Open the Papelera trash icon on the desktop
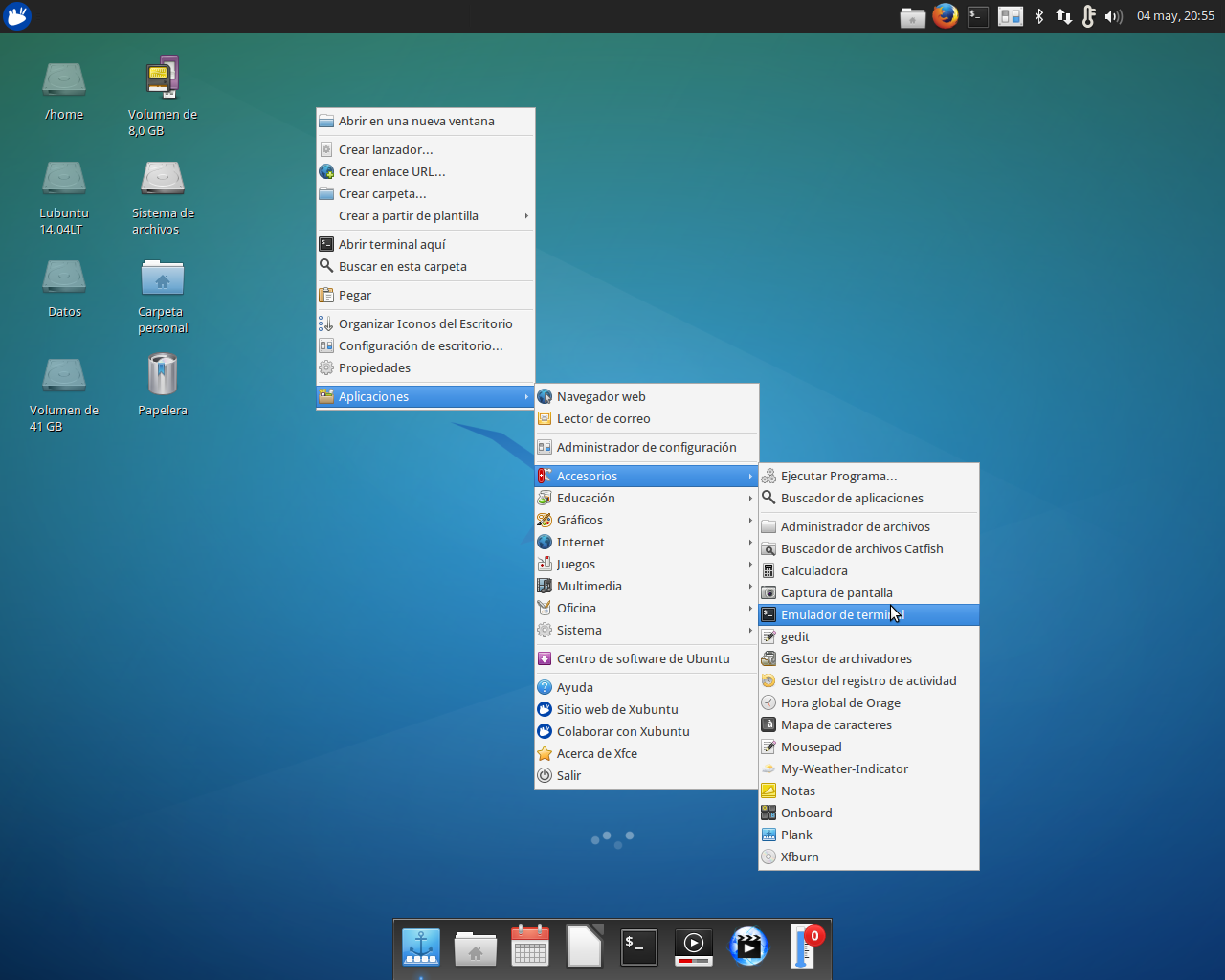 (x=162, y=374)
